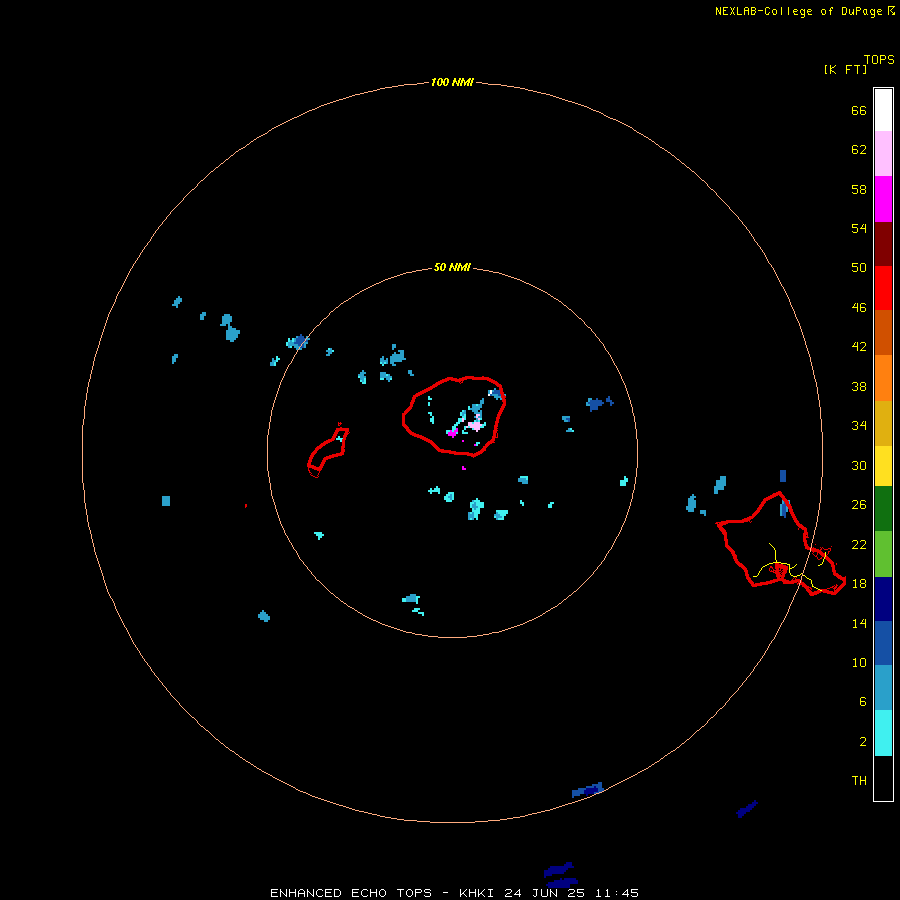900x900 pixels.
Task: Click the legend value '14'
Action: point(859,623)
